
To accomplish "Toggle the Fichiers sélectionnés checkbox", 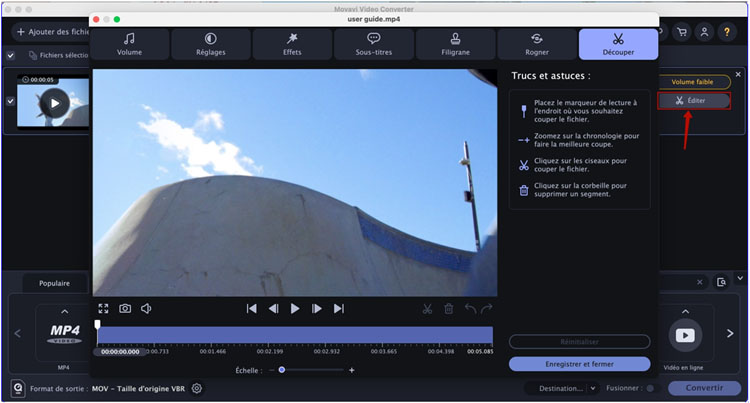I will 11,55.
